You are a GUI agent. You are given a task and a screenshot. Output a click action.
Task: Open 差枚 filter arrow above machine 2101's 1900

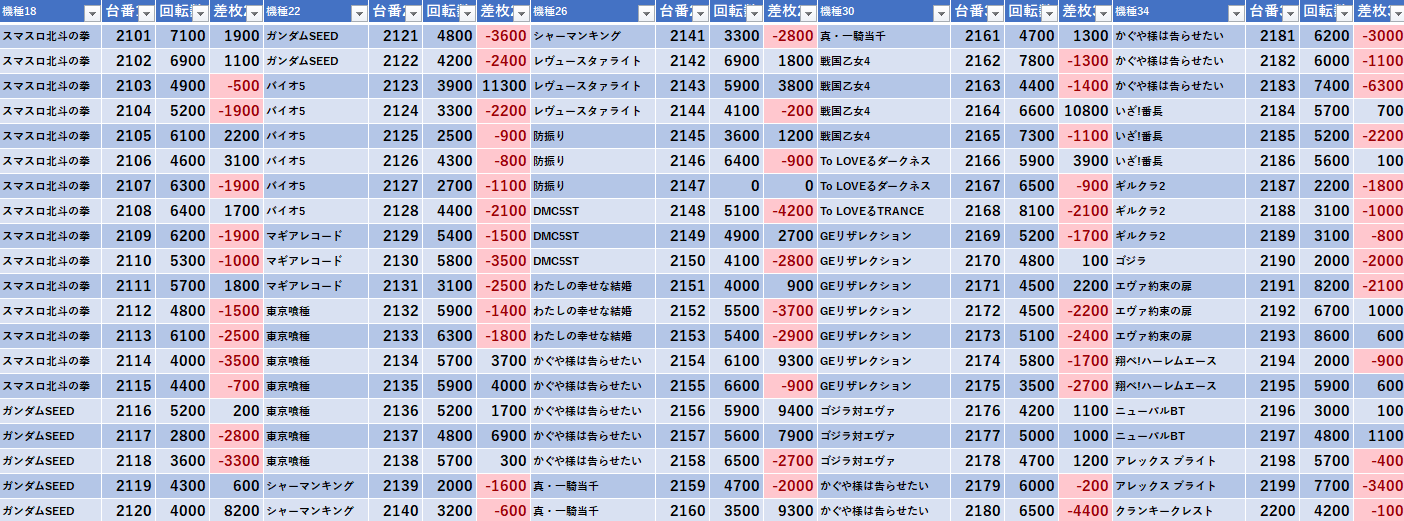(x=254, y=13)
